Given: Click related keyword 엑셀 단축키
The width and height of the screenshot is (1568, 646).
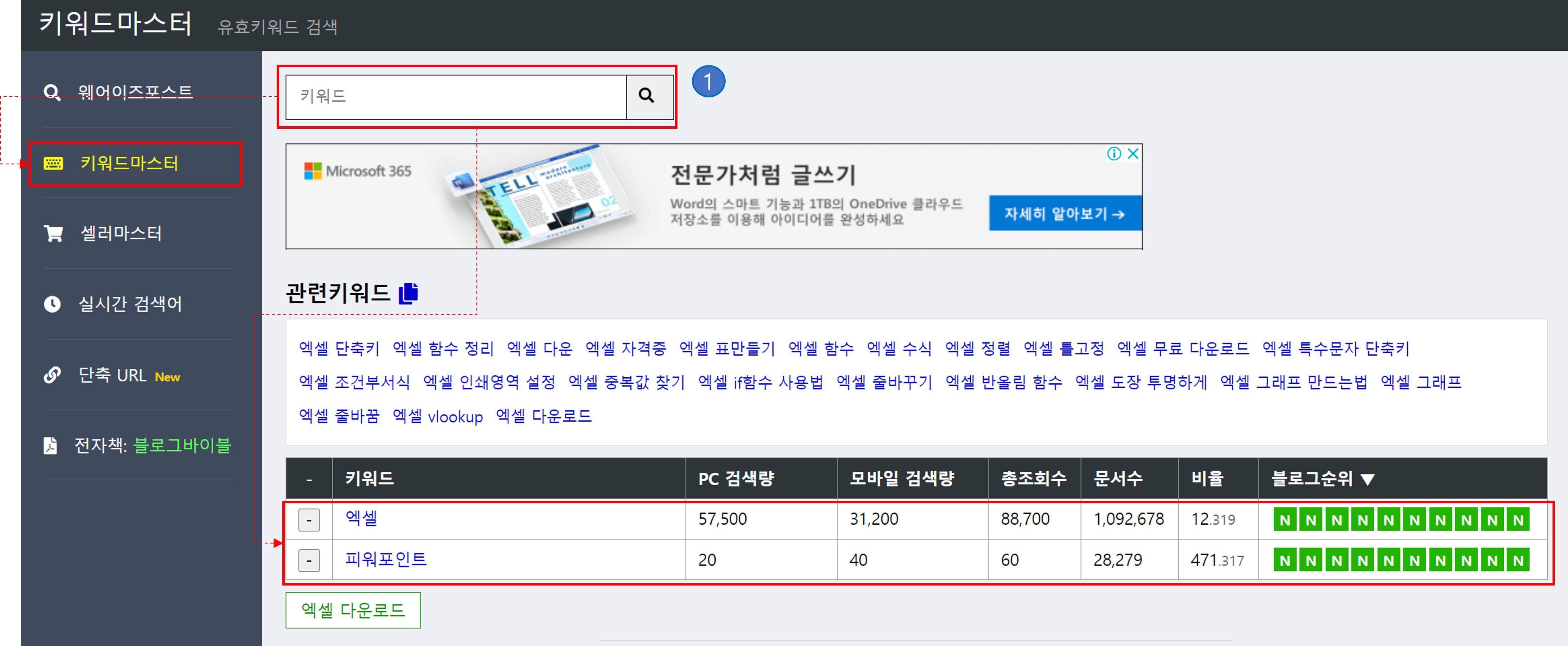Looking at the screenshot, I should (339, 348).
